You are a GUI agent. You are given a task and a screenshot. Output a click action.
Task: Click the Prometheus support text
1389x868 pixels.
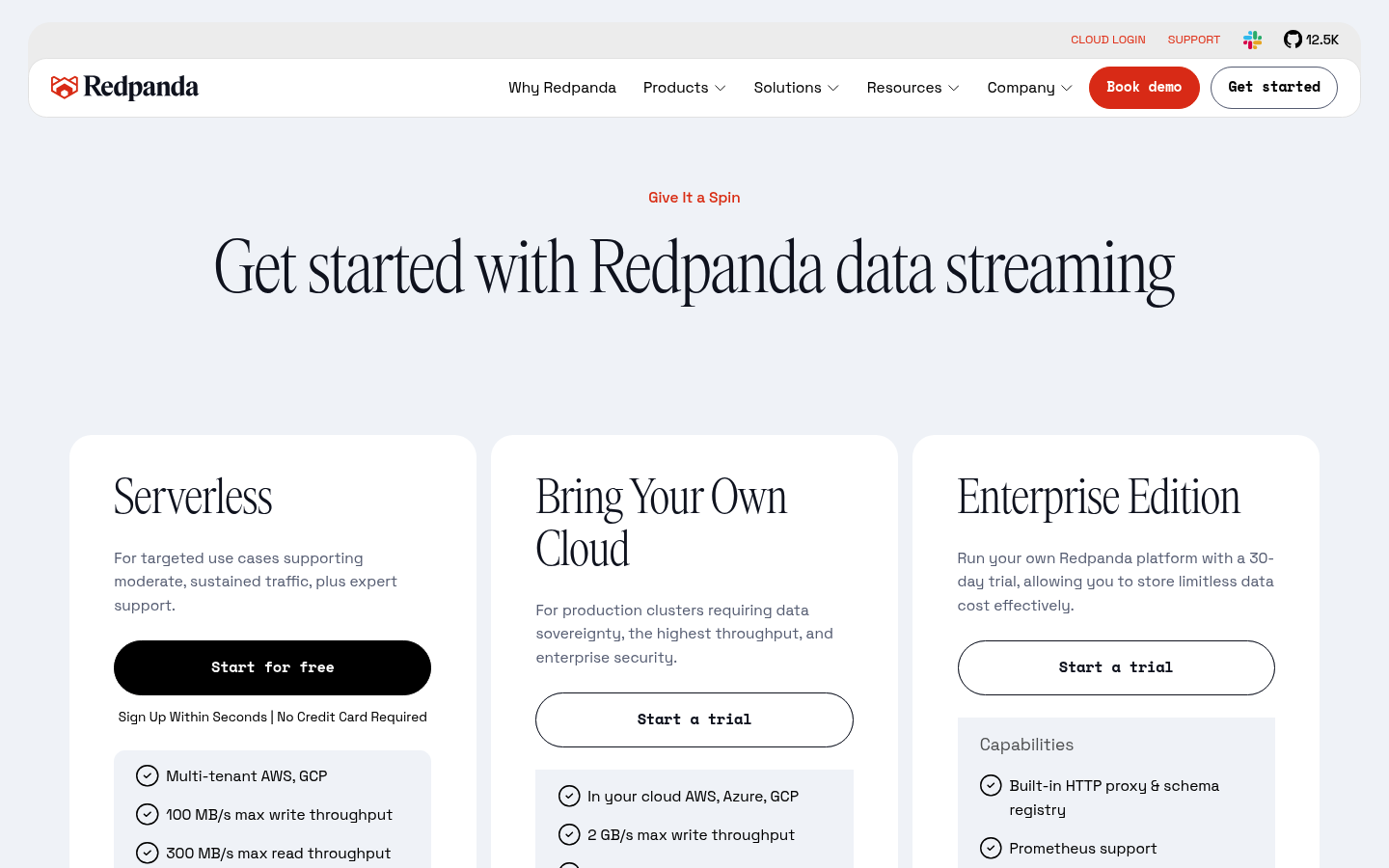[1083, 848]
